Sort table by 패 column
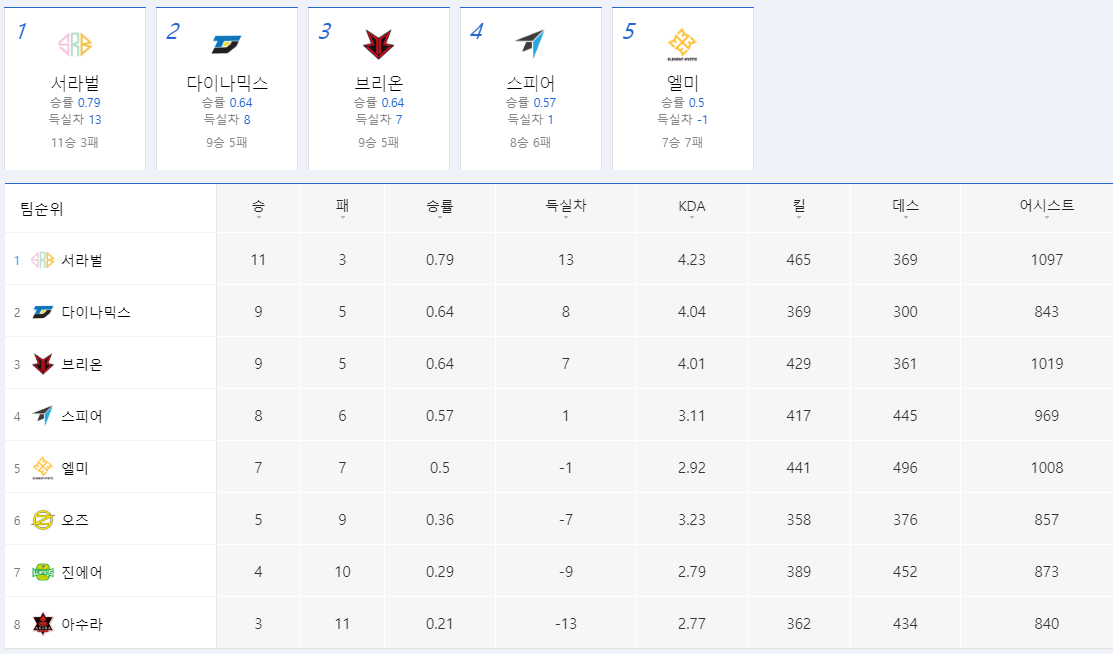Image resolution: width=1113 pixels, height=654 pixels. [x=342, y=207]
